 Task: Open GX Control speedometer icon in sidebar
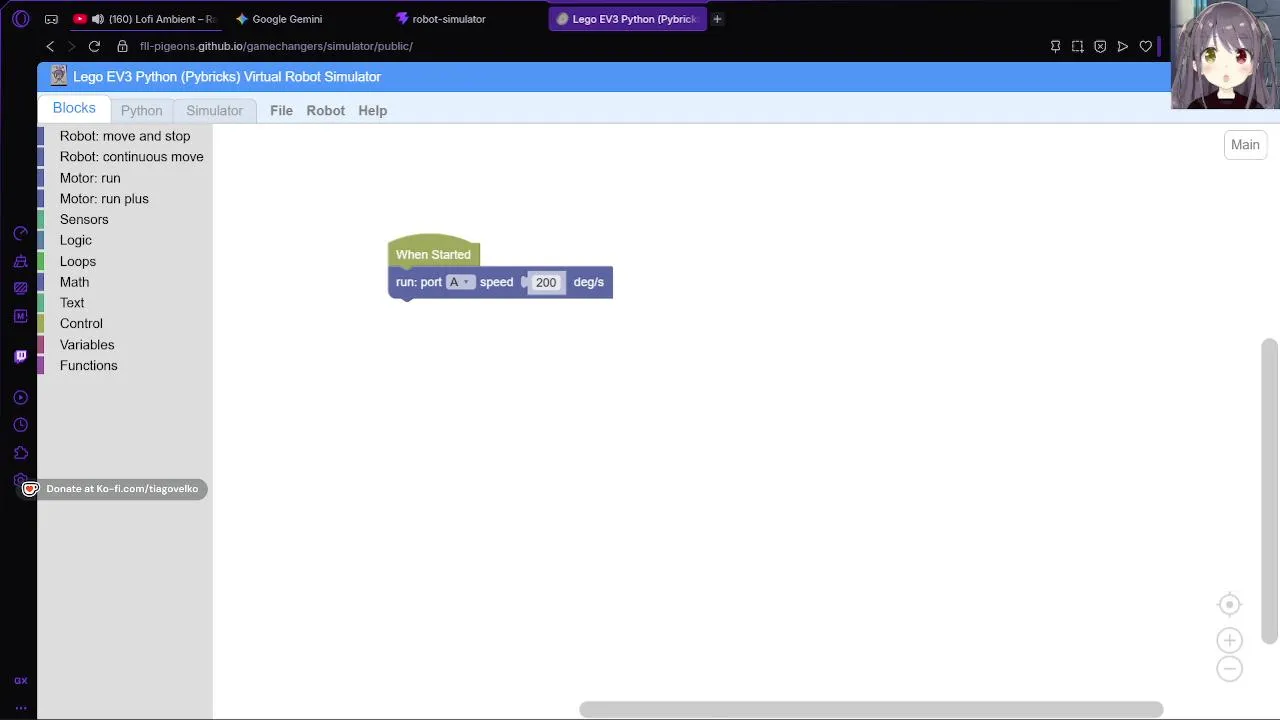(20, 233)
